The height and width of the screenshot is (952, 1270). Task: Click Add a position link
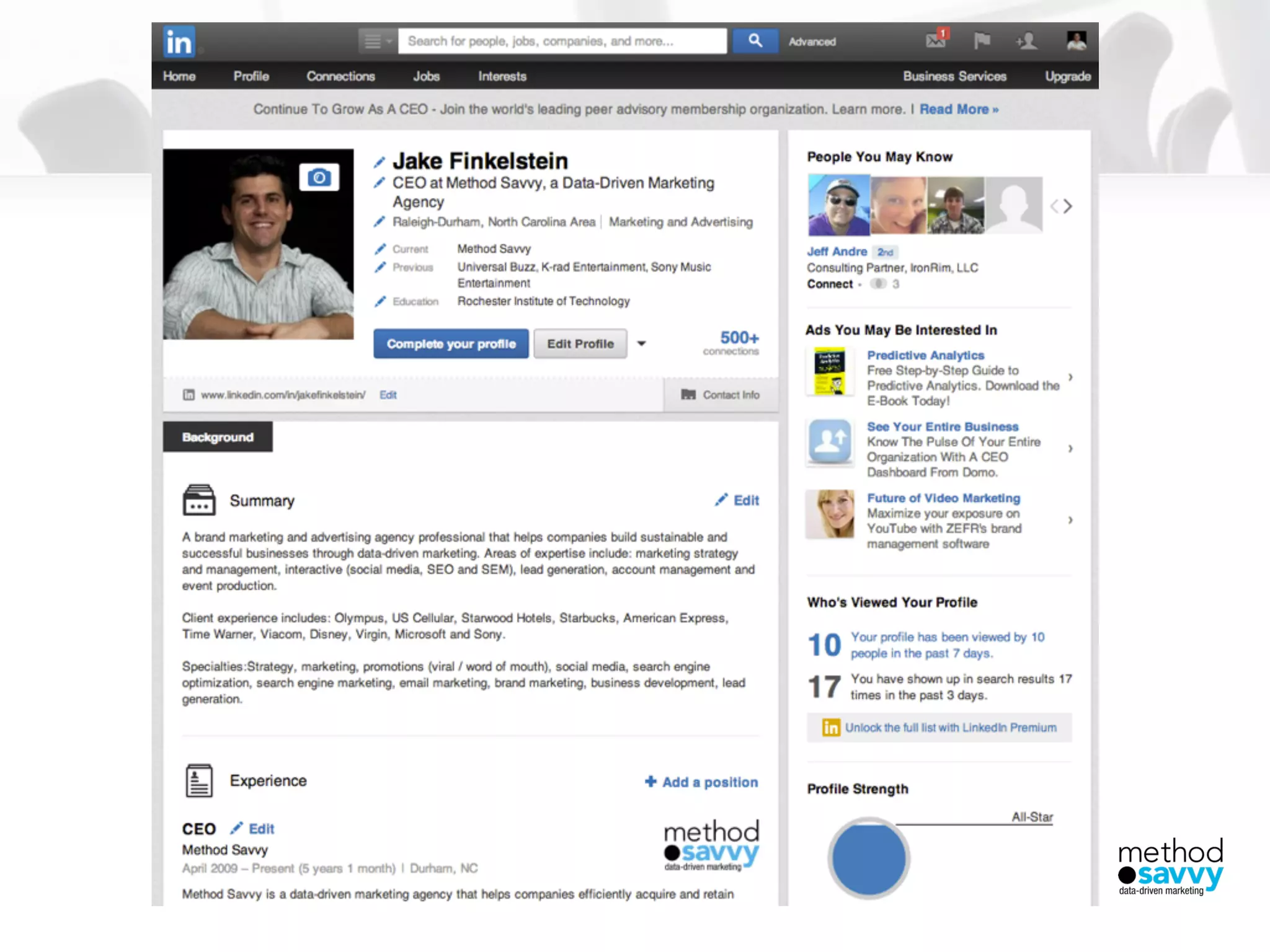pos(701,782)
